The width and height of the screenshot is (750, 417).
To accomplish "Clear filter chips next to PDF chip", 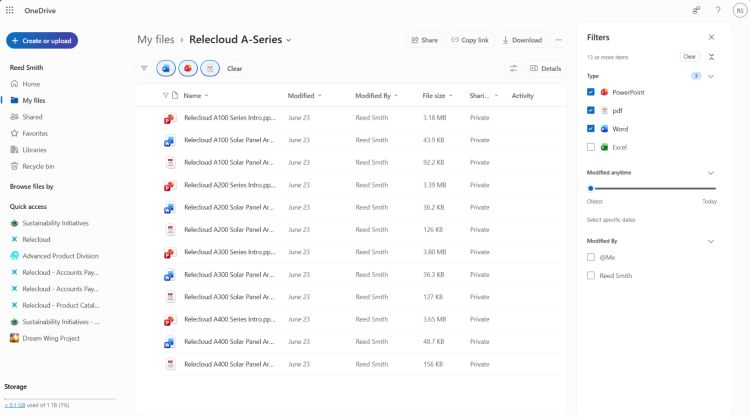I will pyautogui.click(x=234, y=68).
